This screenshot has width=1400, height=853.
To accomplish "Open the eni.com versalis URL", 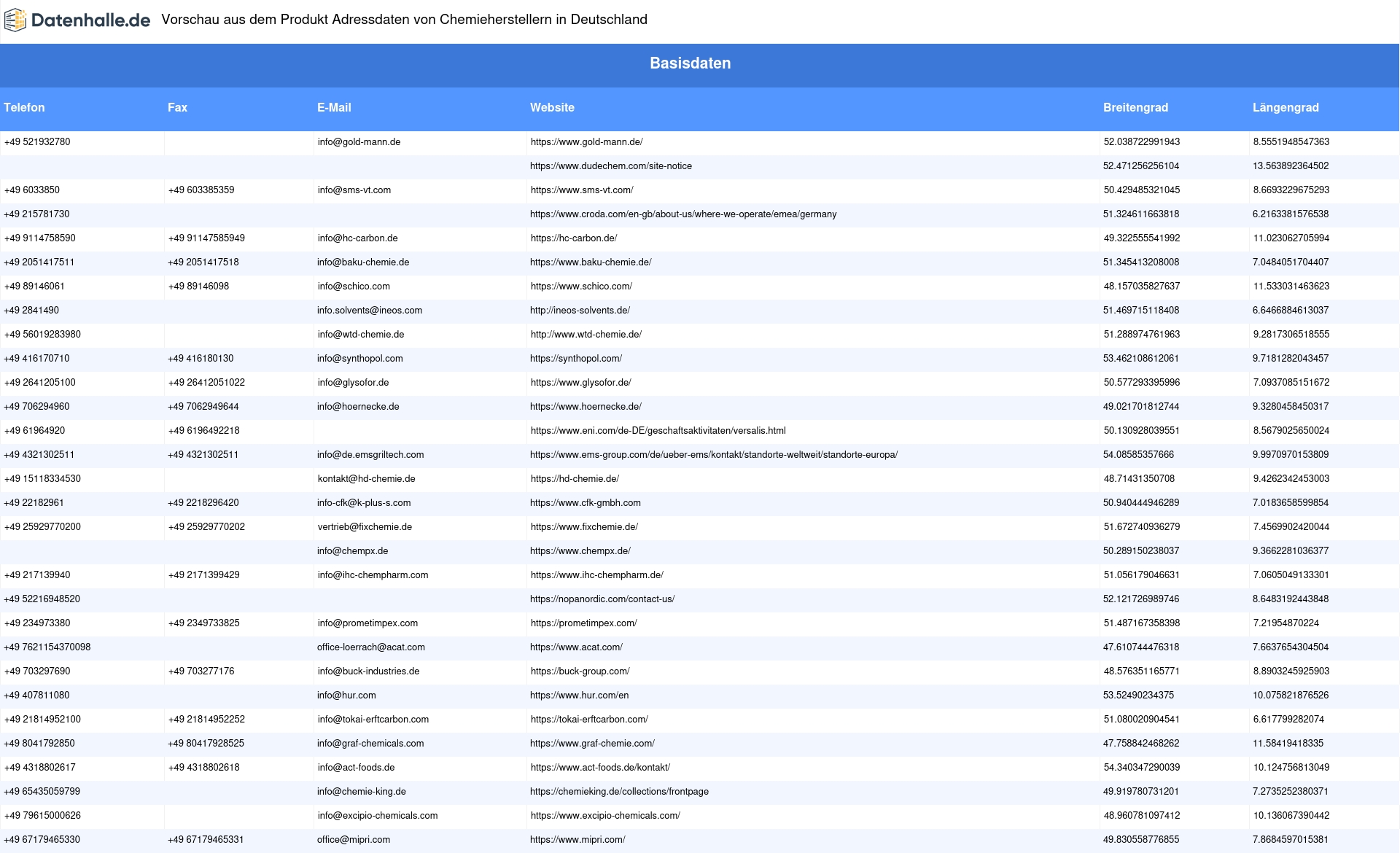I will pos(658,431).
